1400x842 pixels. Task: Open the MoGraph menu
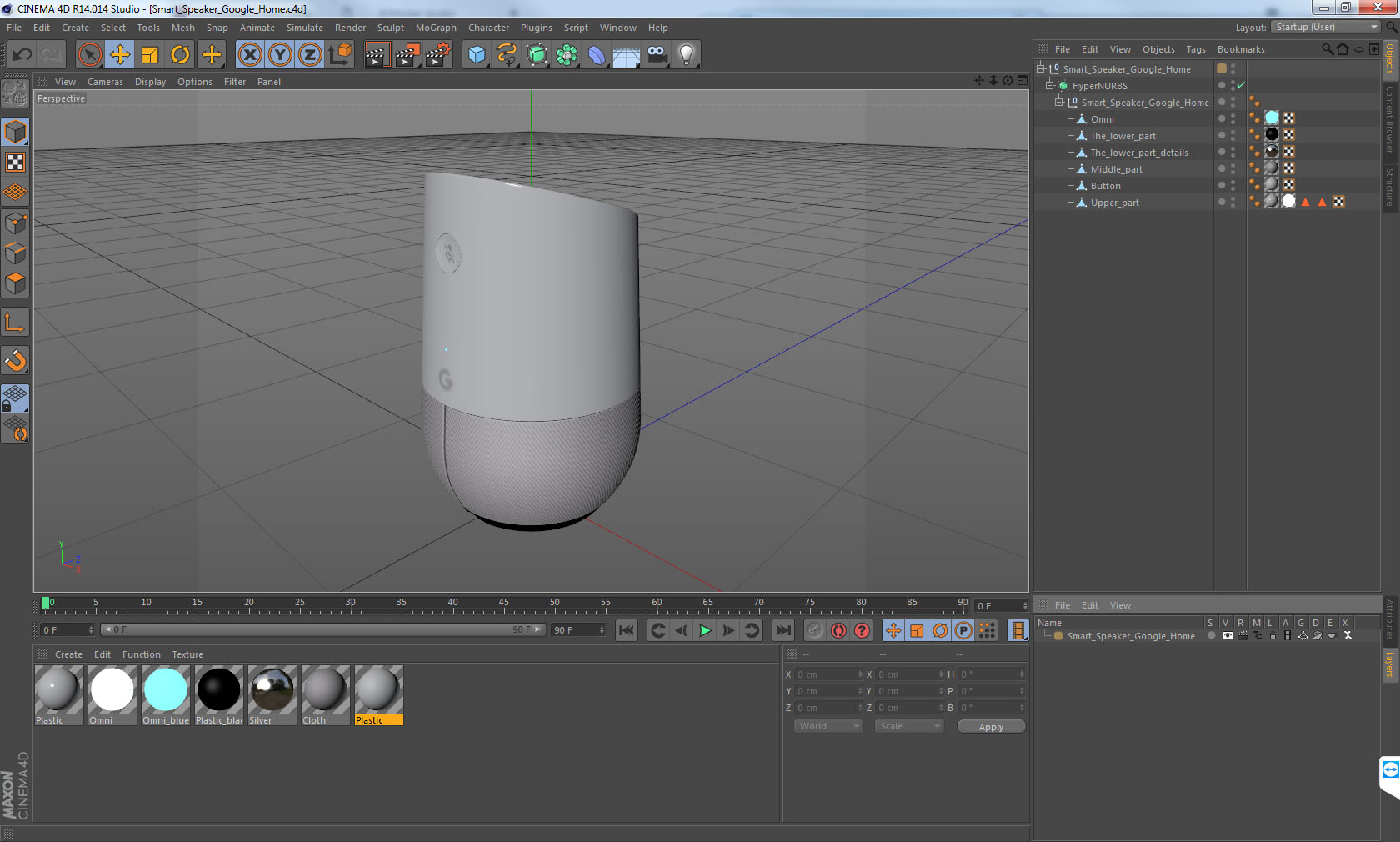click(436, 28)
